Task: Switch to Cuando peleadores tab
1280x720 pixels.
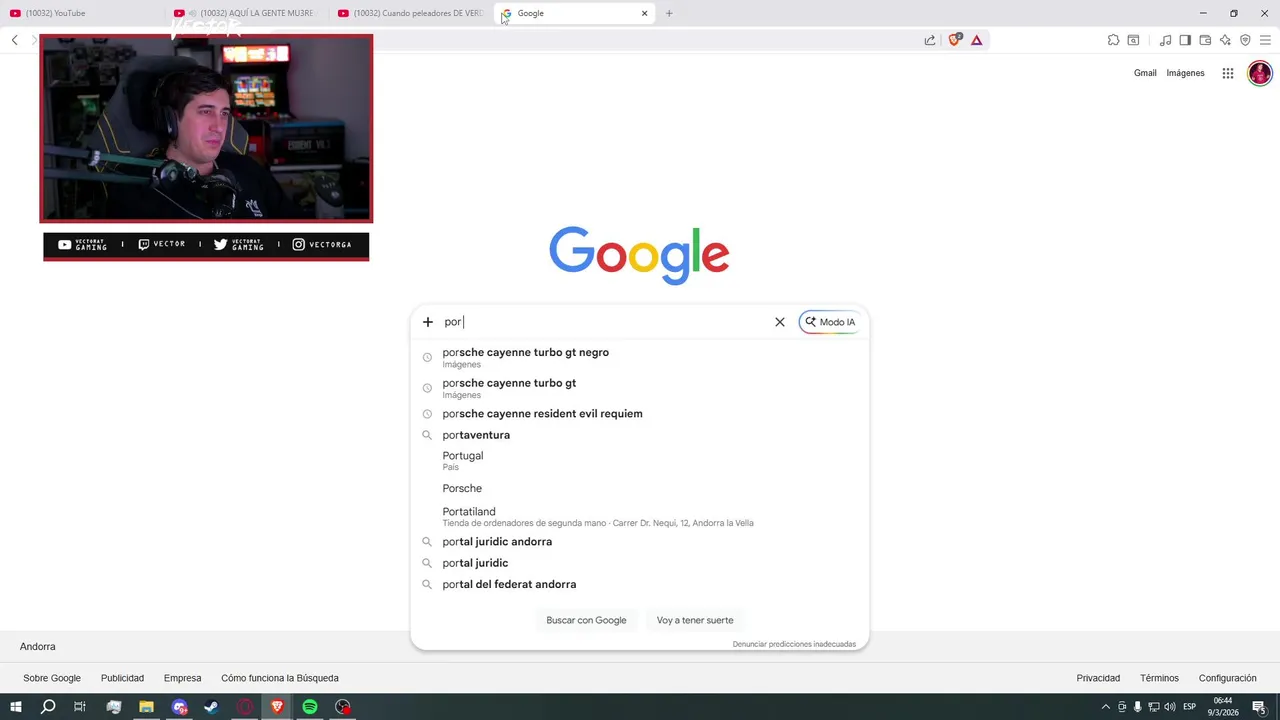Action: [412, 13]
